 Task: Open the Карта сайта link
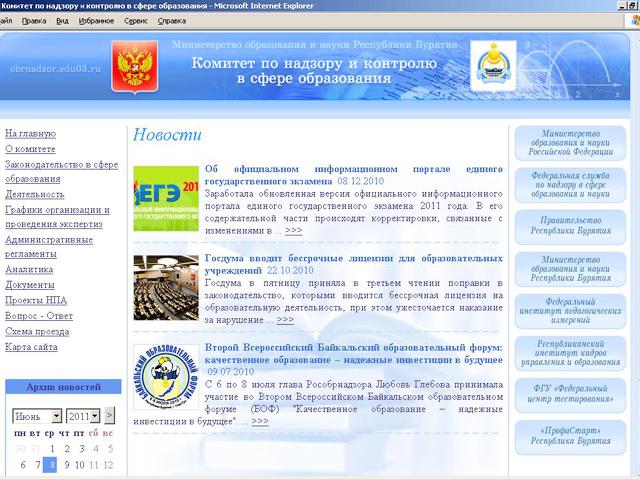31,347
